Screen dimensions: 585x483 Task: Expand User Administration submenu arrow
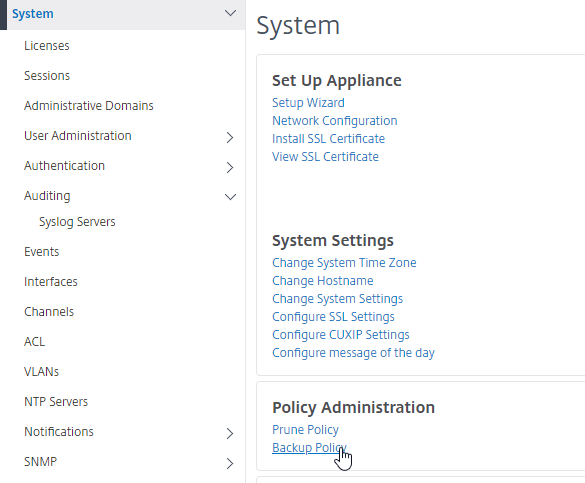(x=230, y=137)
